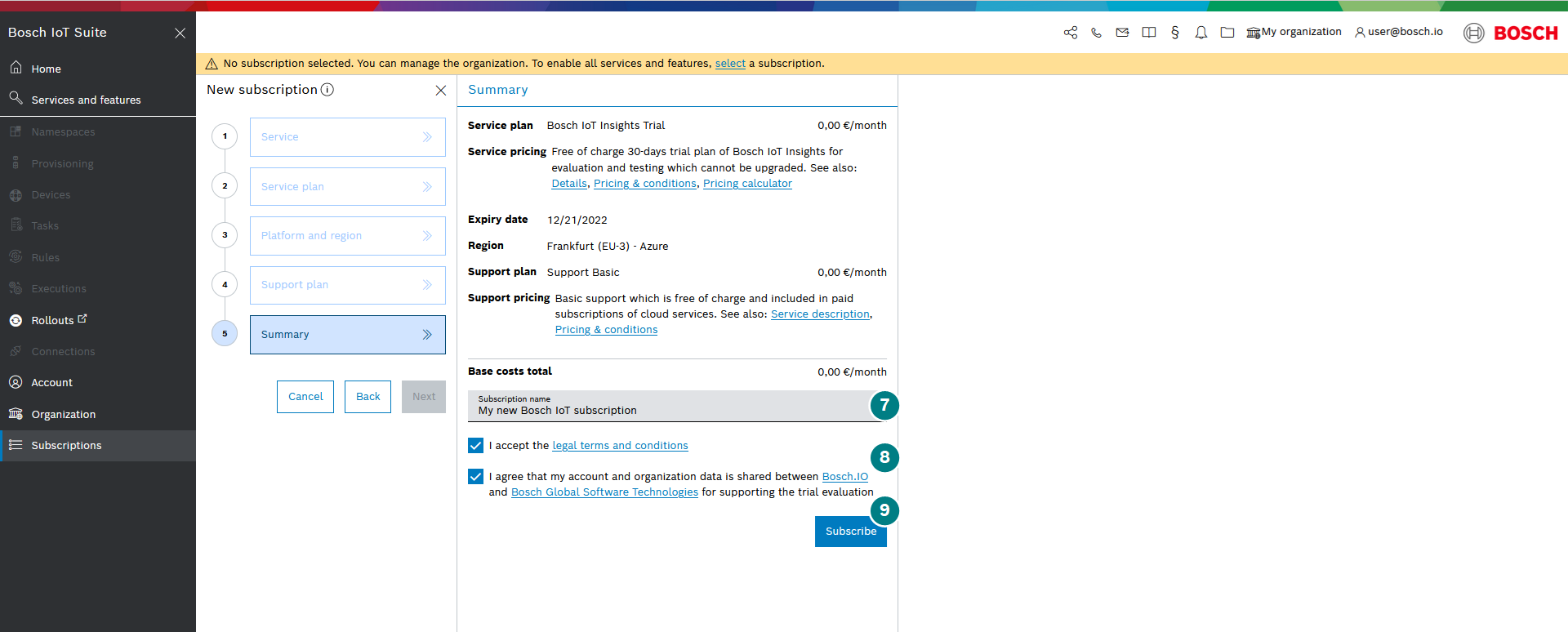Click the Services and features magnifier icon
Viewport: 1568px width, 632px height.
(x=16, y=99)
